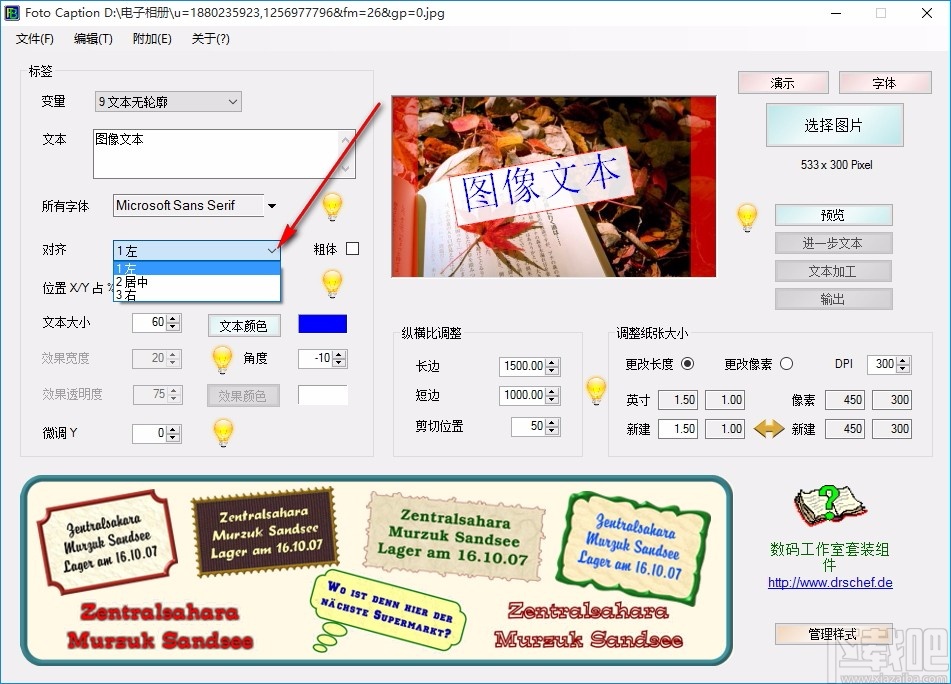
Task: Click the lightbulb hint left of the 预览 button
Action: [x=747, y=218]
